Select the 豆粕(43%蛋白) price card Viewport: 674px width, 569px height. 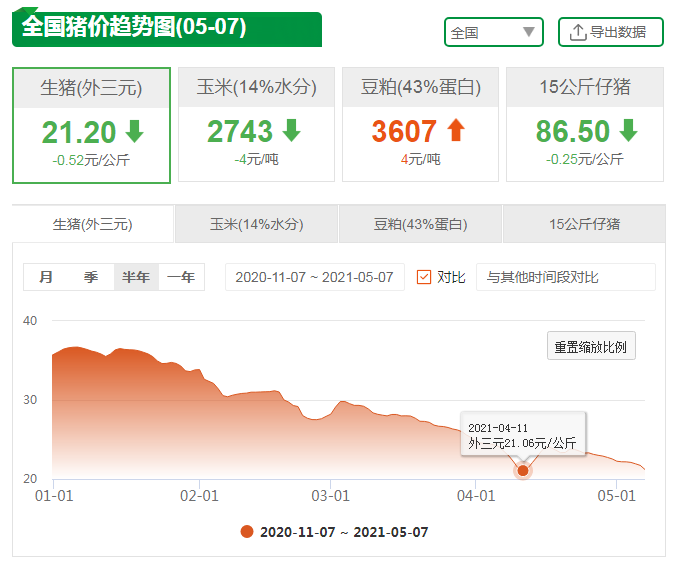pyautogui.click(x=420, y=124)
